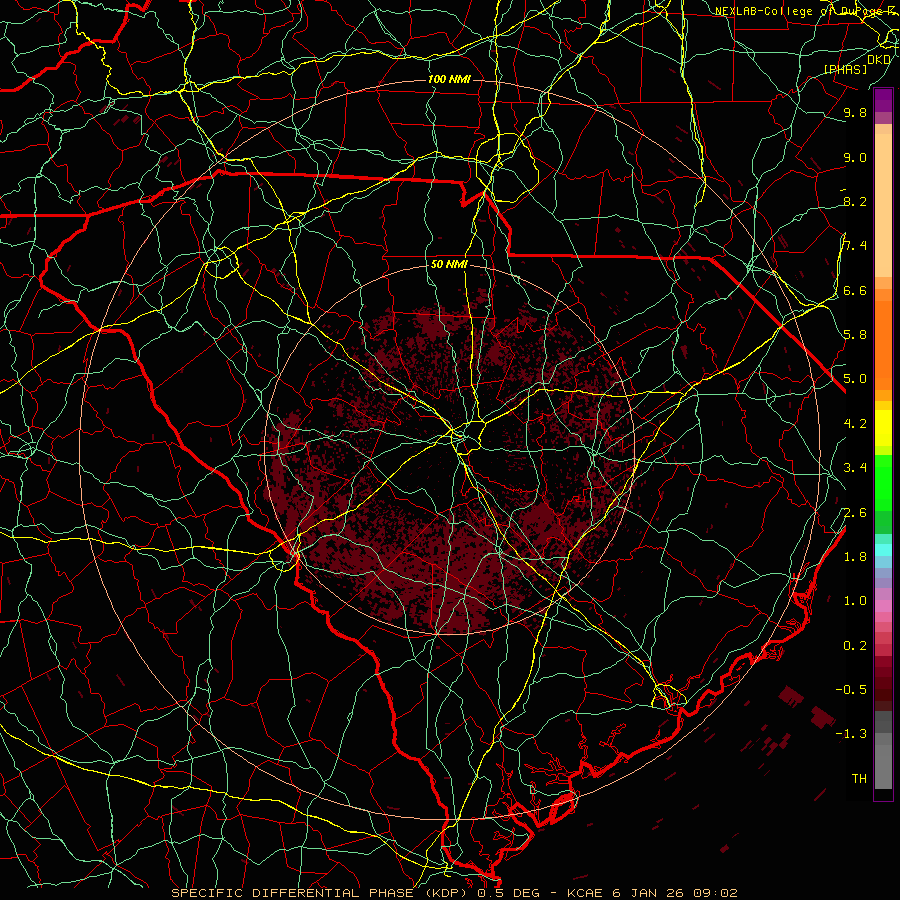Viewport: 900px width, 900px height.
Task: Click the 8.2 legend value
Action: pyautogui.click(x=855, y=201)
